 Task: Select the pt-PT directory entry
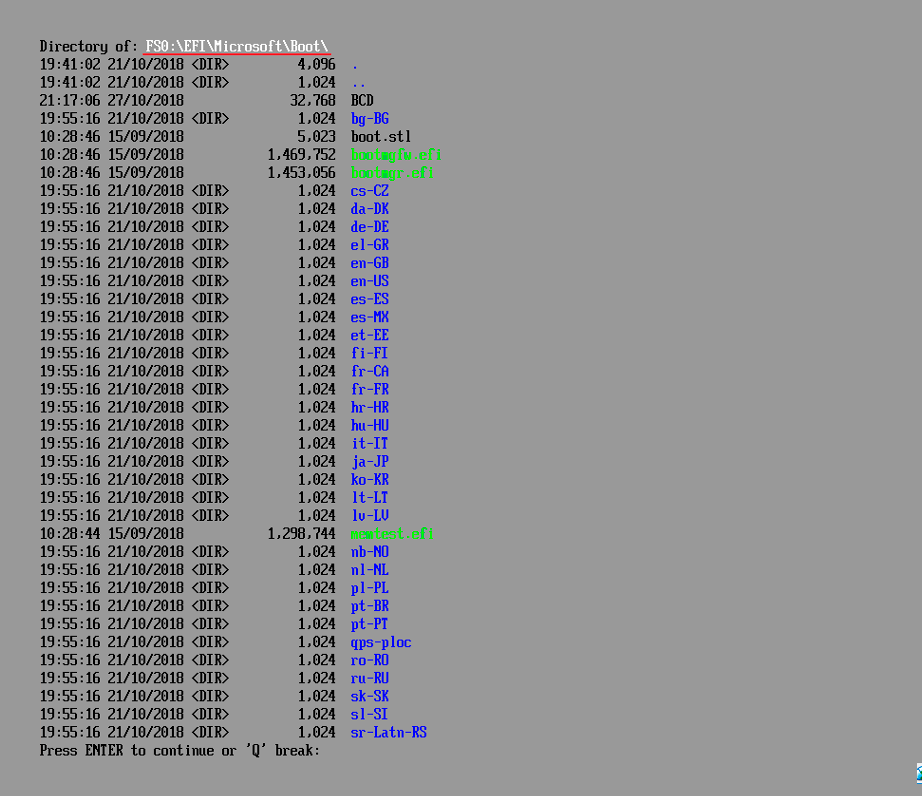click(x=370, y=624)
